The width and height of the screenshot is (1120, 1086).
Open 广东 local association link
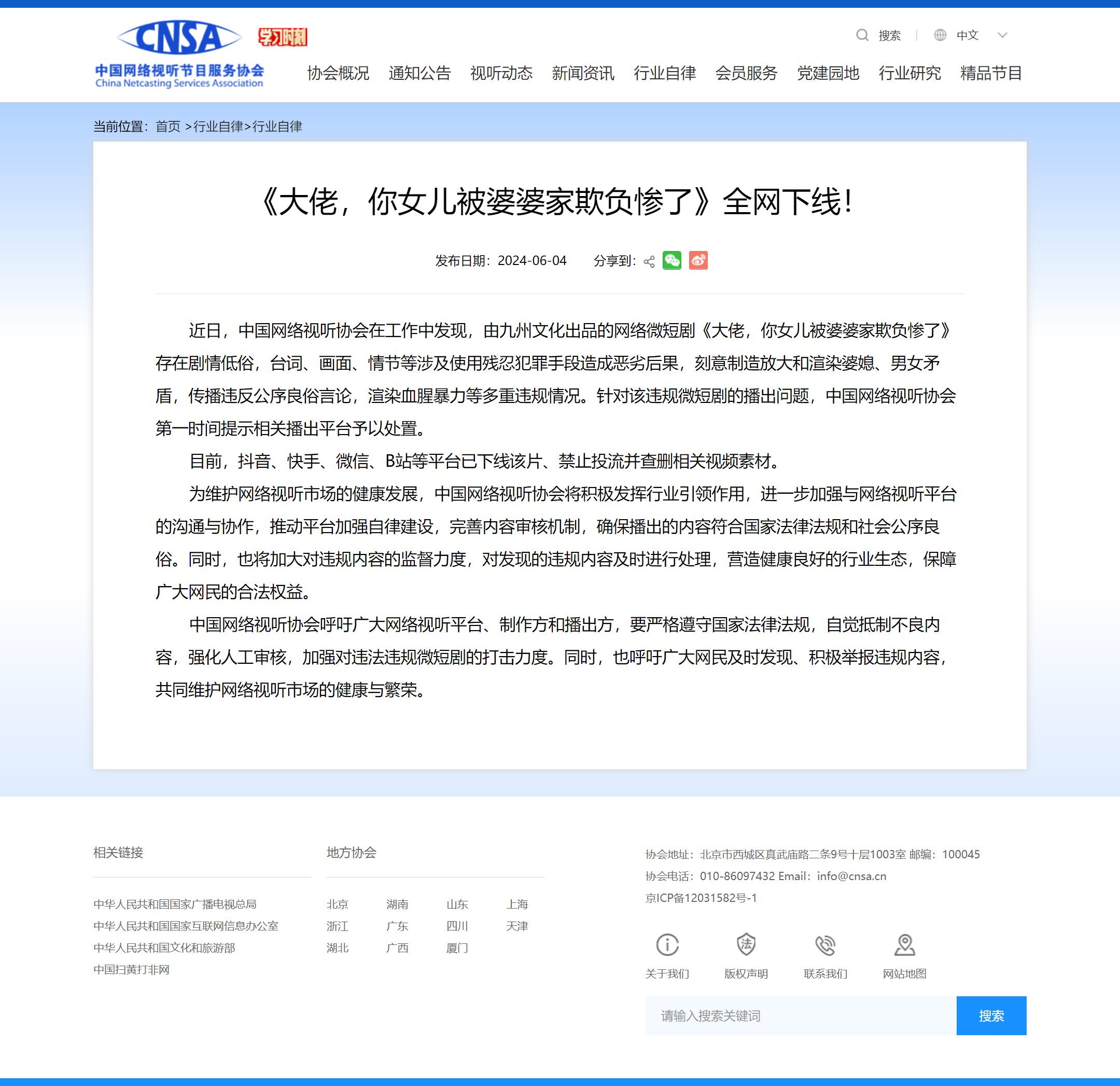click(x=397, y=926)
